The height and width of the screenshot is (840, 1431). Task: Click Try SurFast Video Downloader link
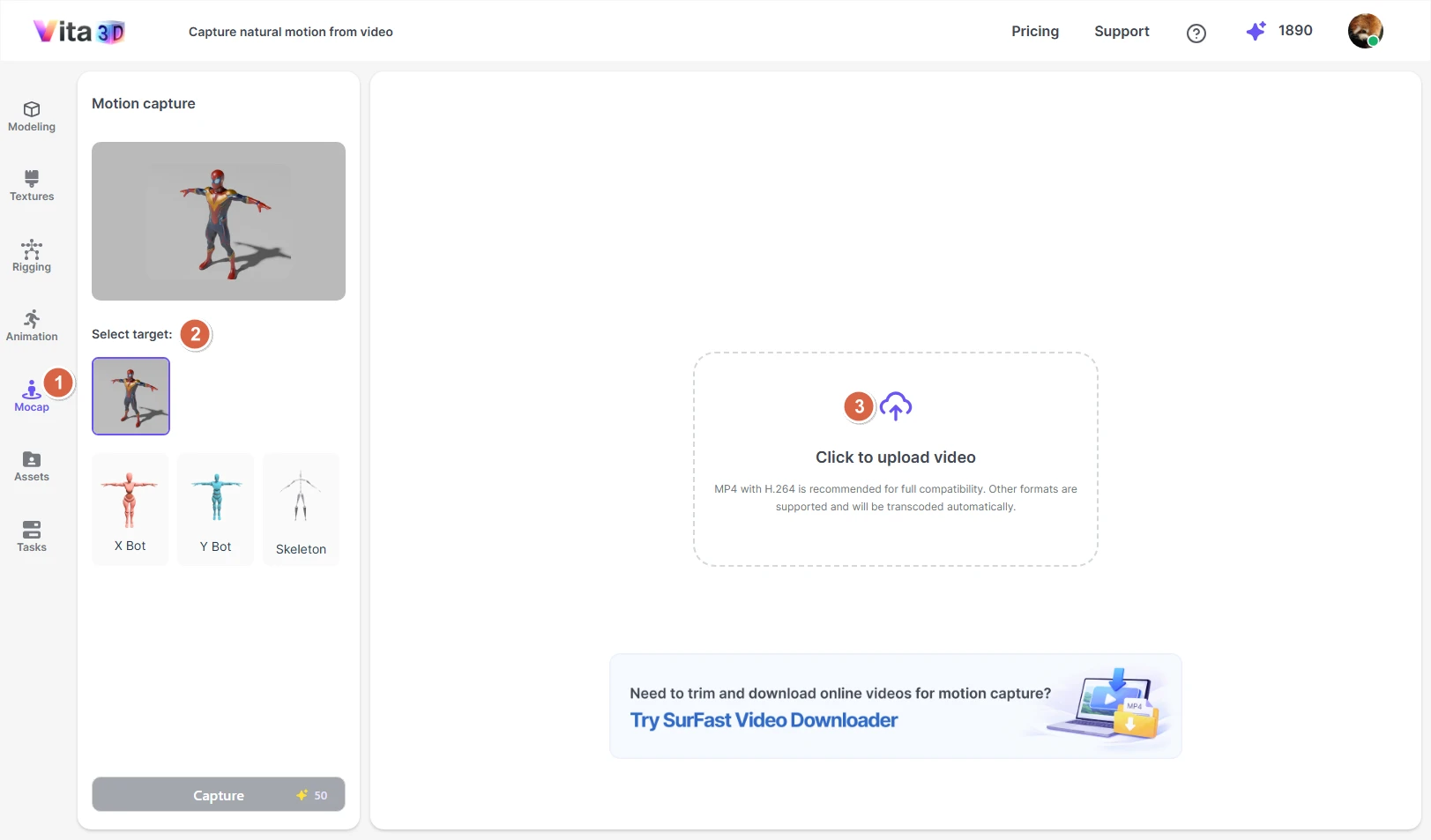(764, 720)
